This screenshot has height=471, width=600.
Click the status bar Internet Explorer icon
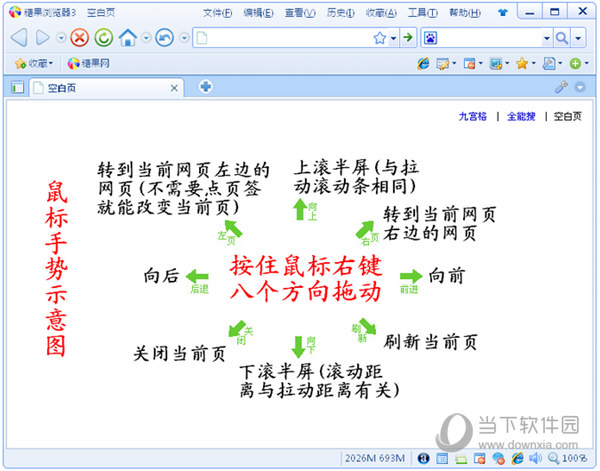coord(517,458)
